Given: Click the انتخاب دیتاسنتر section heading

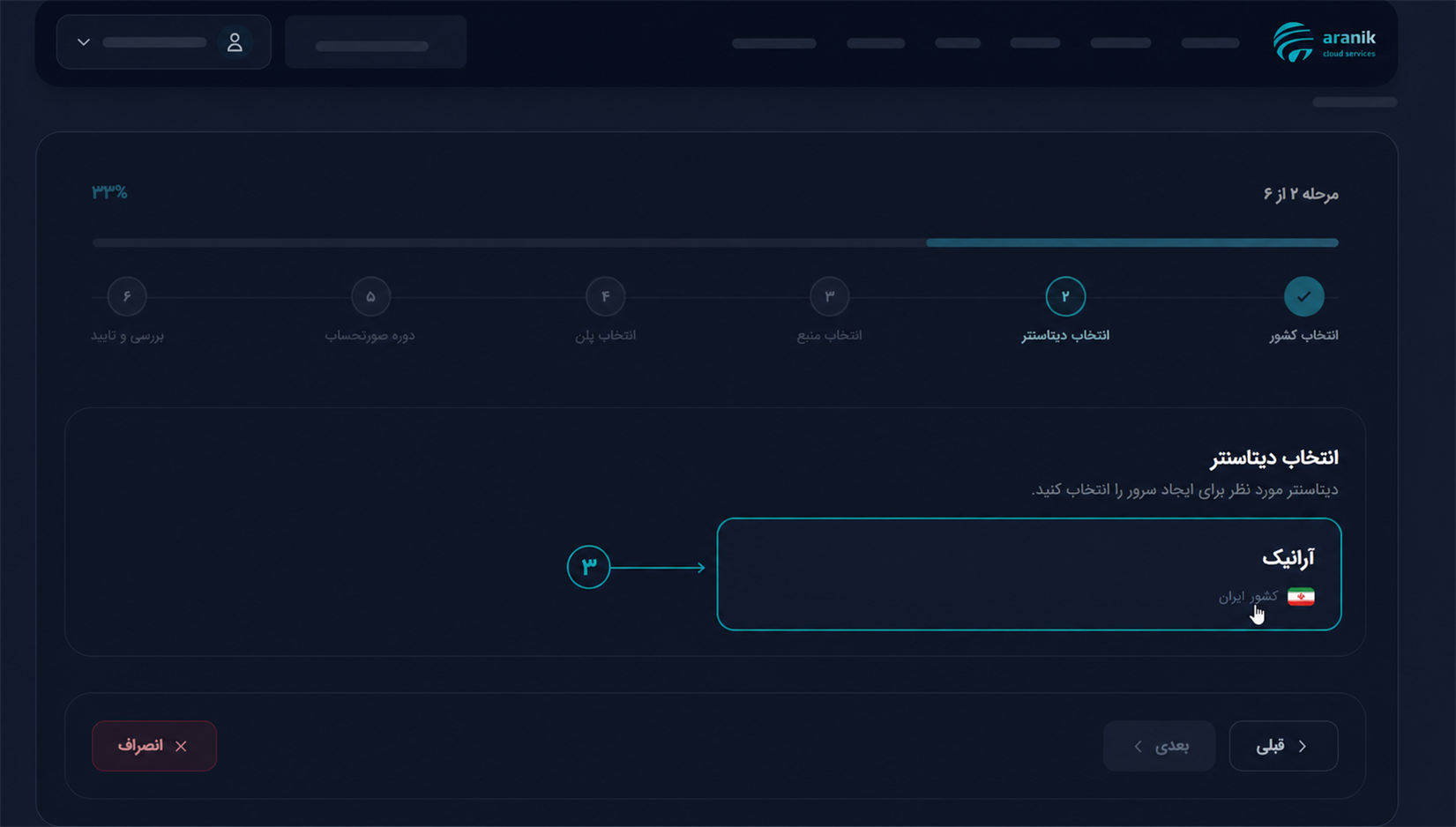Looking at the screenshot, I should click(x=1273, y=458).
